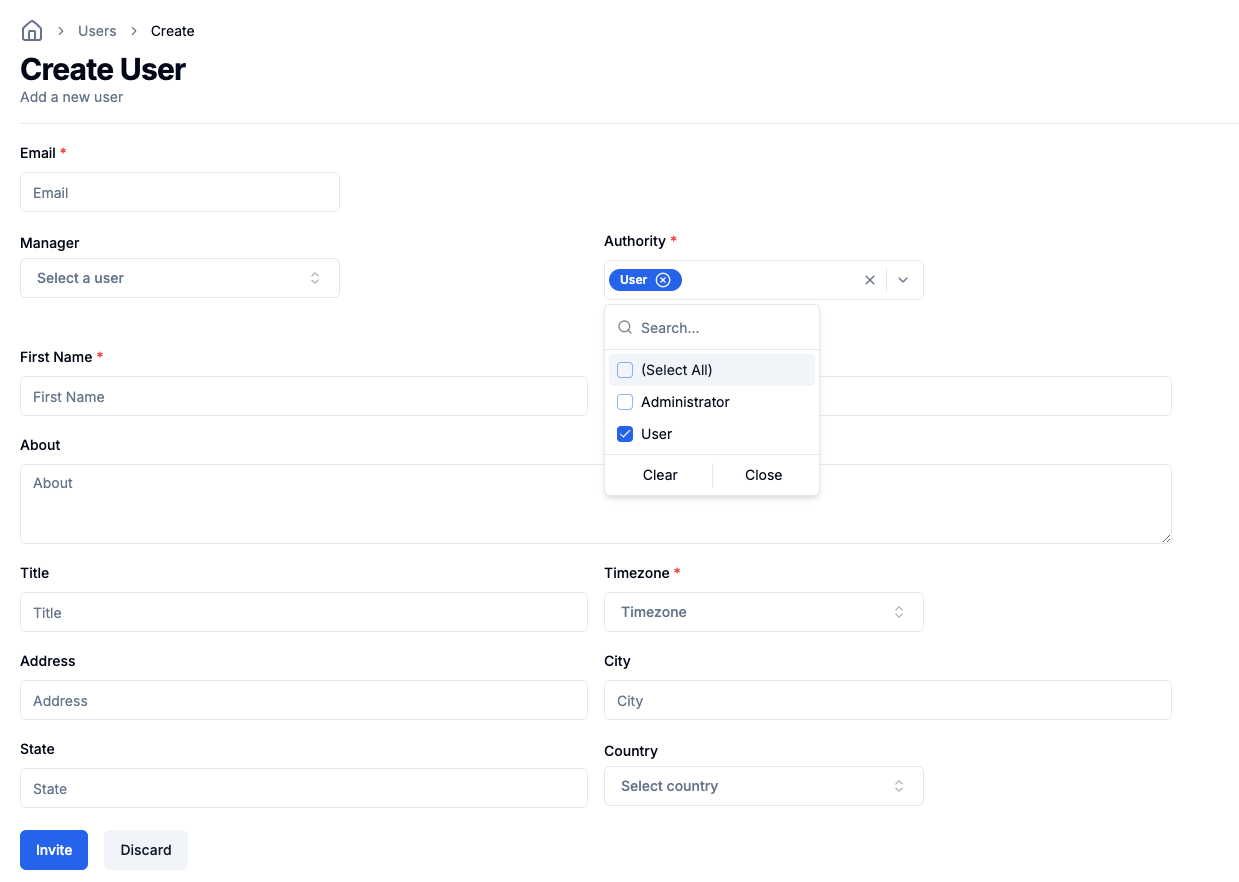Navigate to Users via the breadcrumb
This screenshot has width=1239, height=882.
tap(96, 30)
